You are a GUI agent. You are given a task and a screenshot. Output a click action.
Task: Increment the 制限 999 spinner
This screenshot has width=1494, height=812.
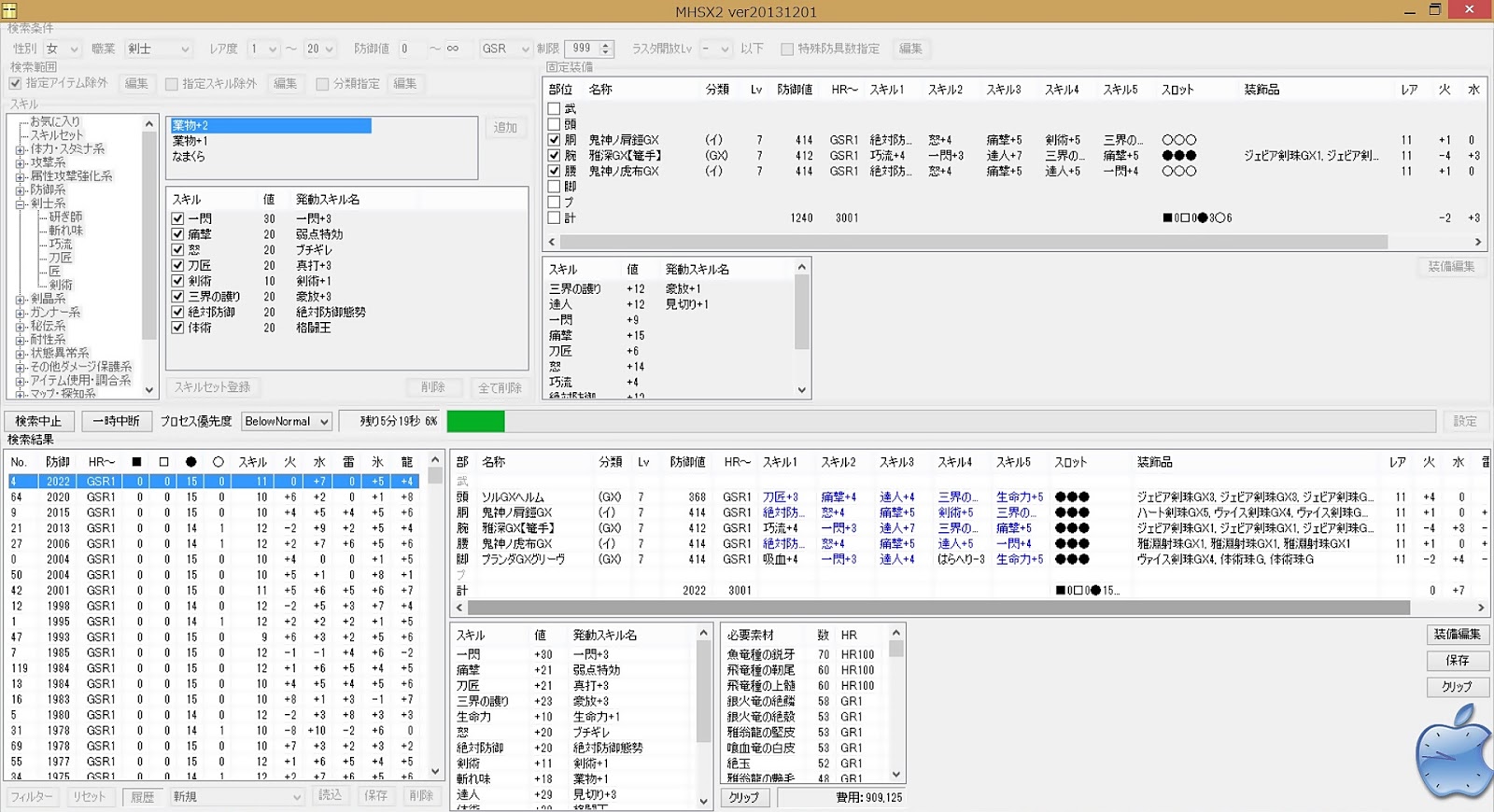[606, 45]
